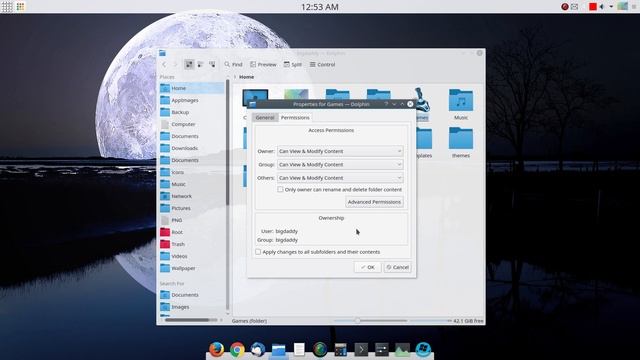This screenshot has height=360, width=640.
Task: Switch Dolphin to Icons view mode
Action: point(189,64)
